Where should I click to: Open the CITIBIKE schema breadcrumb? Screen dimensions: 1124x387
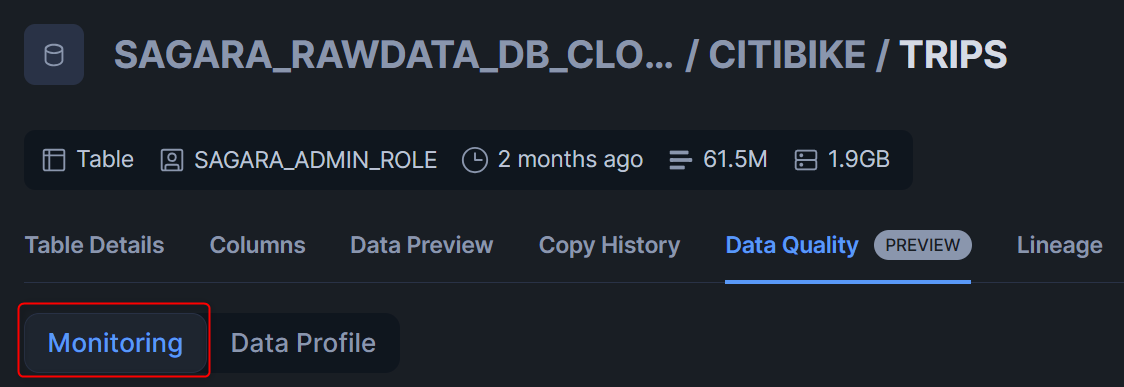[786, 54]
